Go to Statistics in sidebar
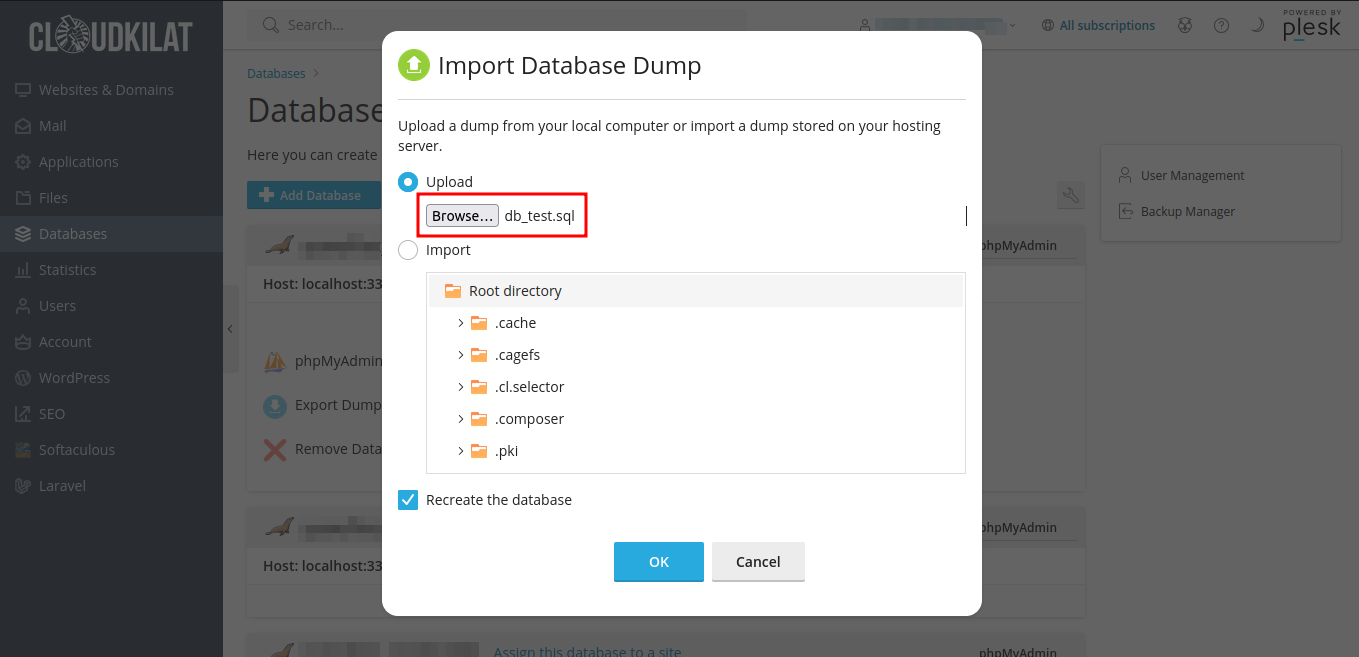This screenshot has width=1359, height=657. pos(67,270)
